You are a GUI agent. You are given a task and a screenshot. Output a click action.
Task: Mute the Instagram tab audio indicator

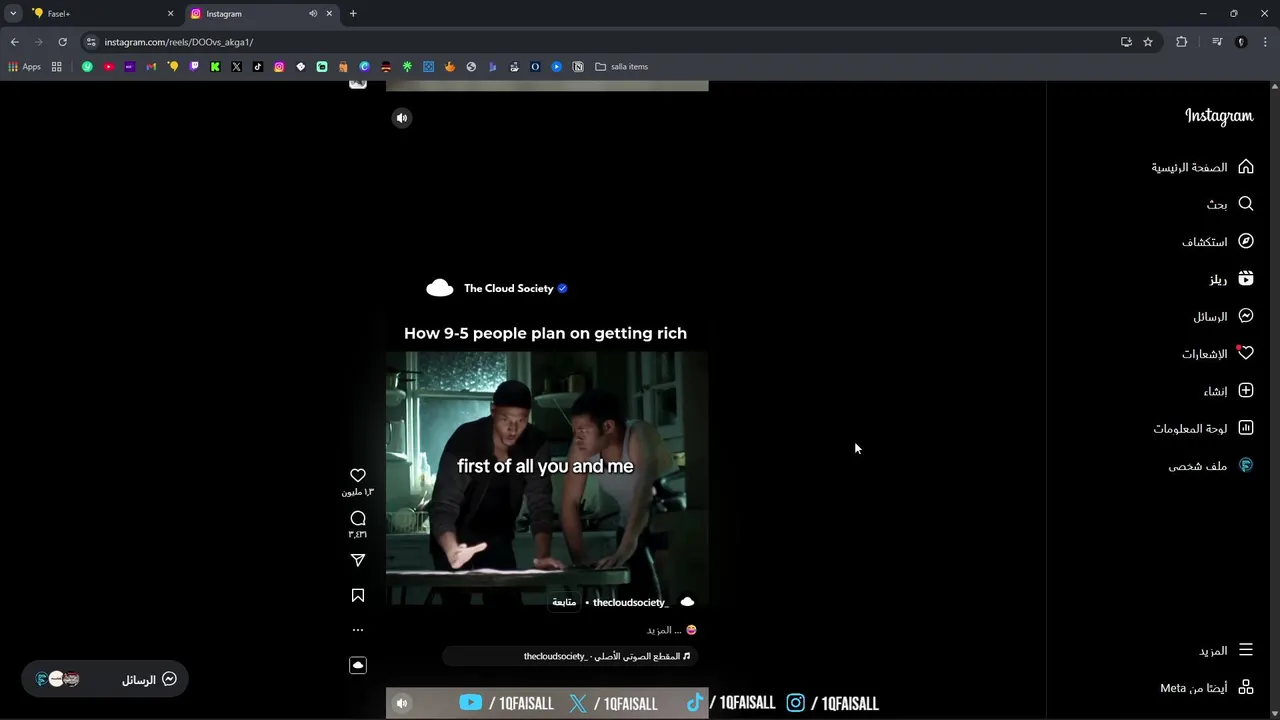tap(313, 14)
